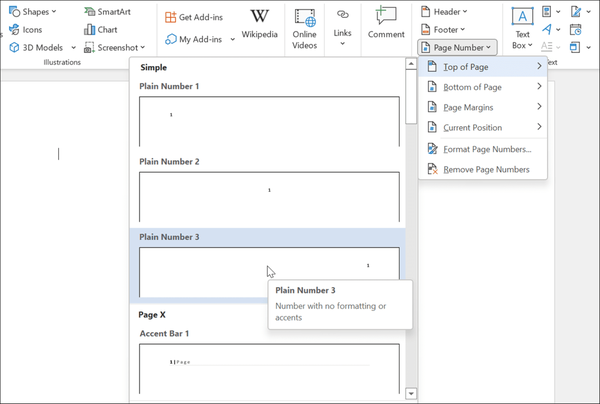Expand the Page Margins submenu arrow
Image resolution: width=600 pixels, height=404 pixels.
(x=539, y=106)
